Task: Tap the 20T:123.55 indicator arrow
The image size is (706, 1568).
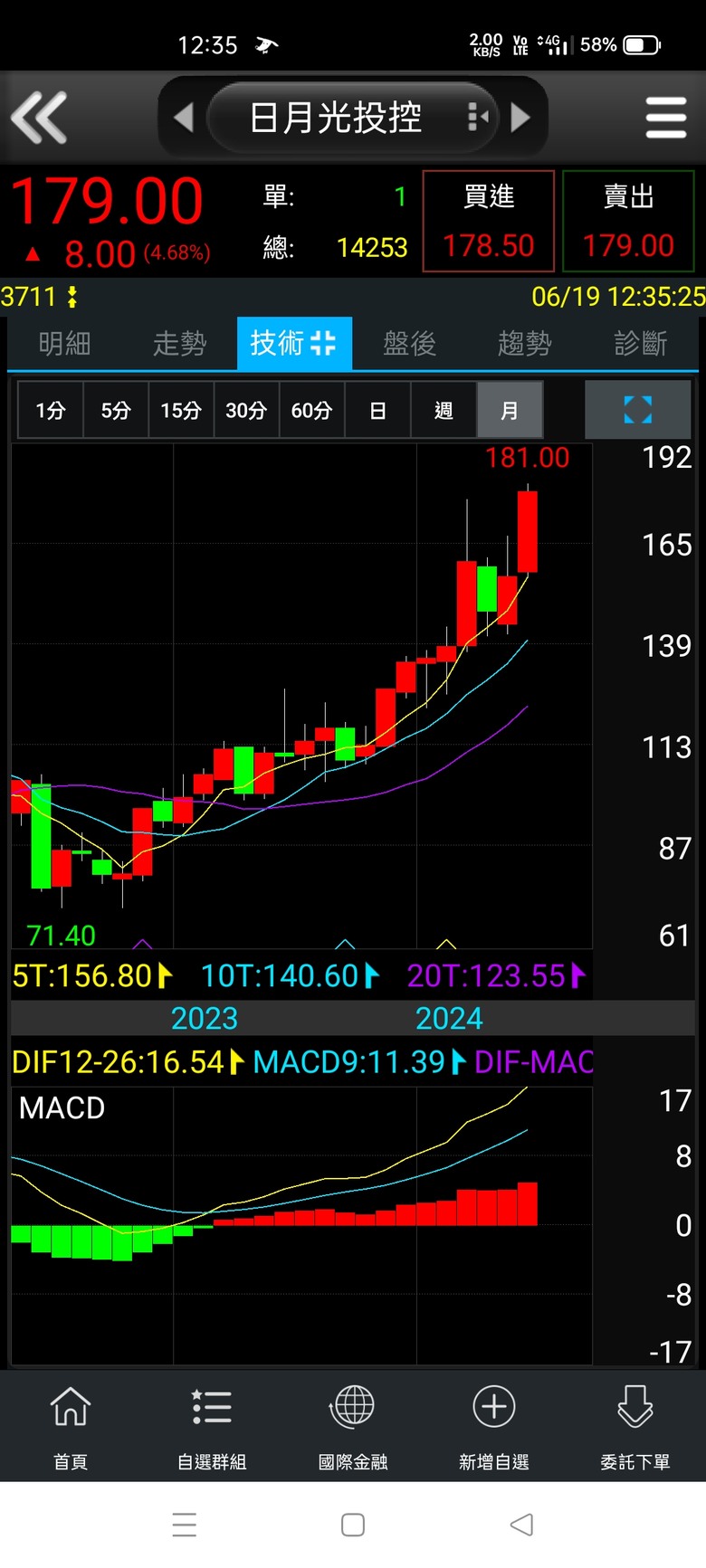Action: coord(578,975)
